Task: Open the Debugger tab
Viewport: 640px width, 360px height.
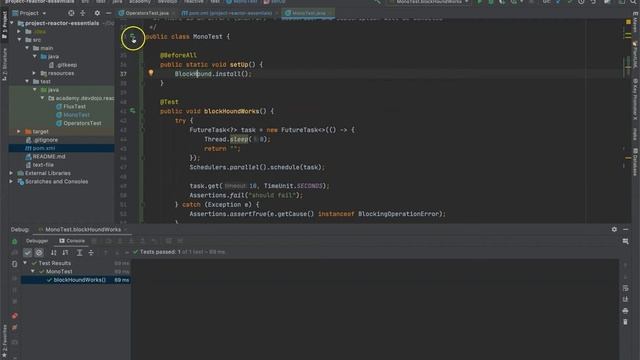Action: [x=37, y=241]
